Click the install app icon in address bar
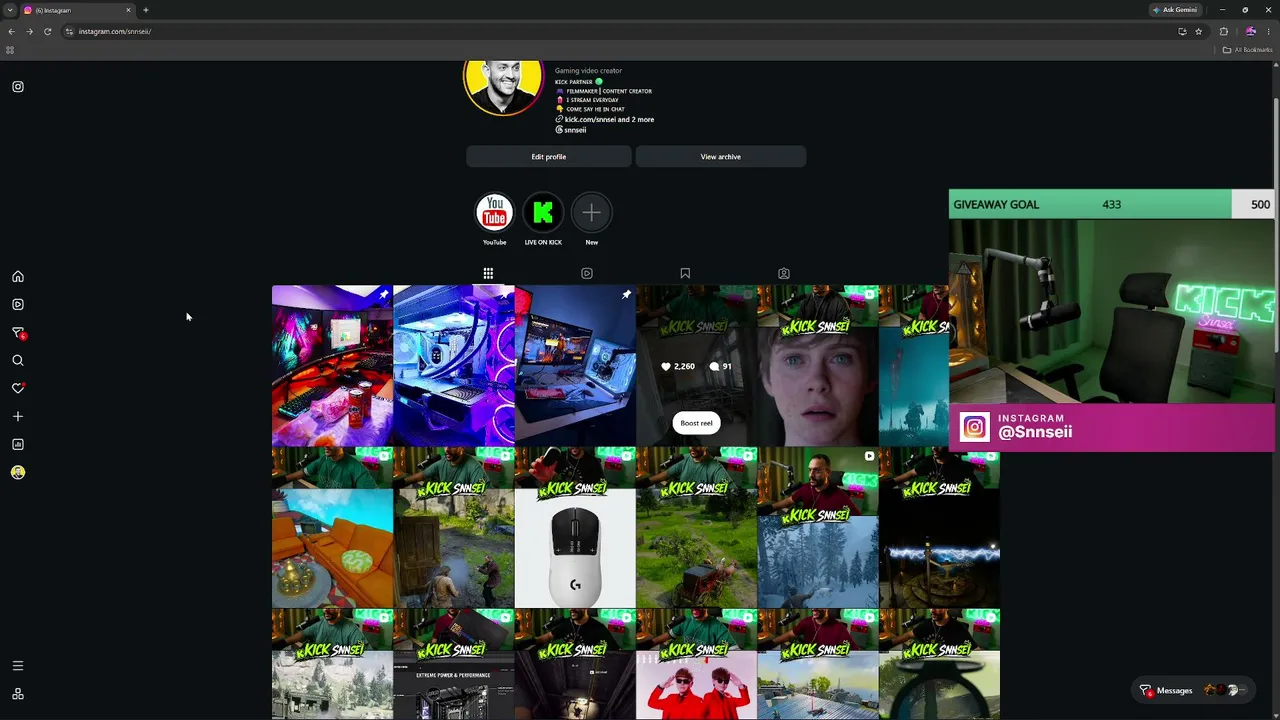This screenshot has width=1280, height=720. tap(1182, 31)
